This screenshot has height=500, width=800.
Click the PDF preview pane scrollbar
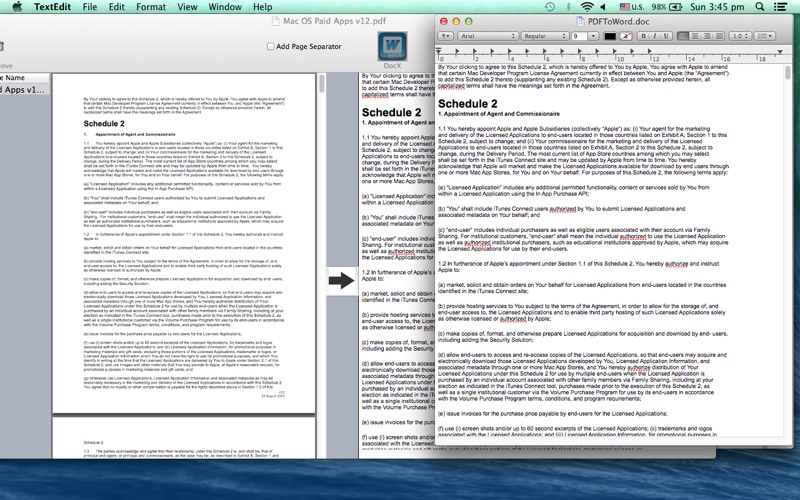[x=321, y=83]
